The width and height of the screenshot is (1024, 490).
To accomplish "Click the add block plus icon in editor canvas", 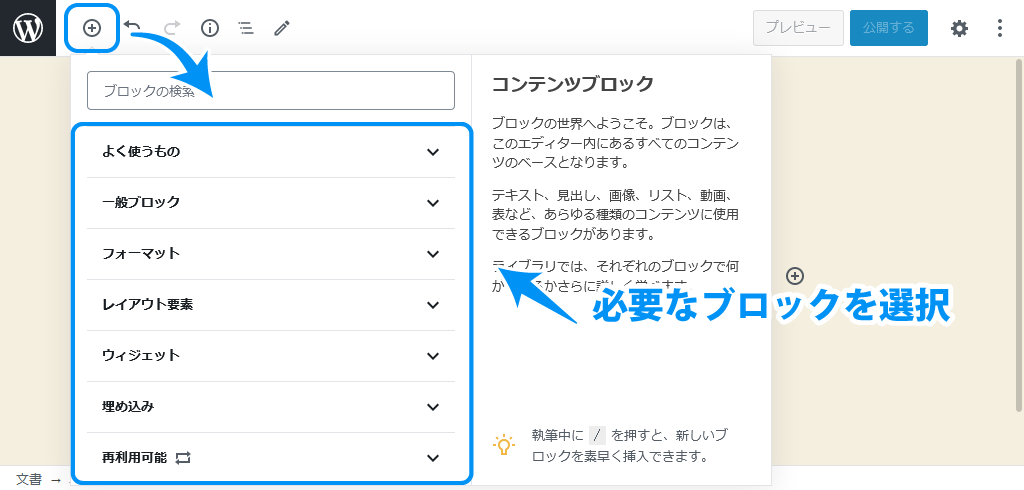I will point(794,276).
